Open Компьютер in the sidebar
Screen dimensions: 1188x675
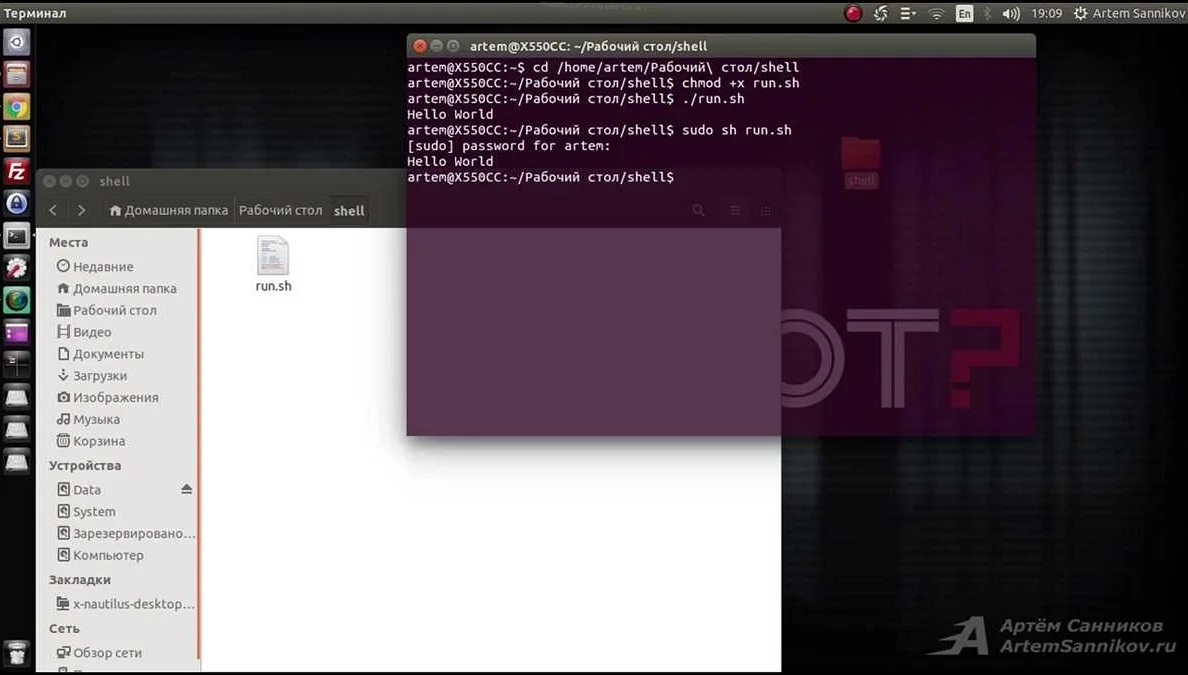point(100,555)
